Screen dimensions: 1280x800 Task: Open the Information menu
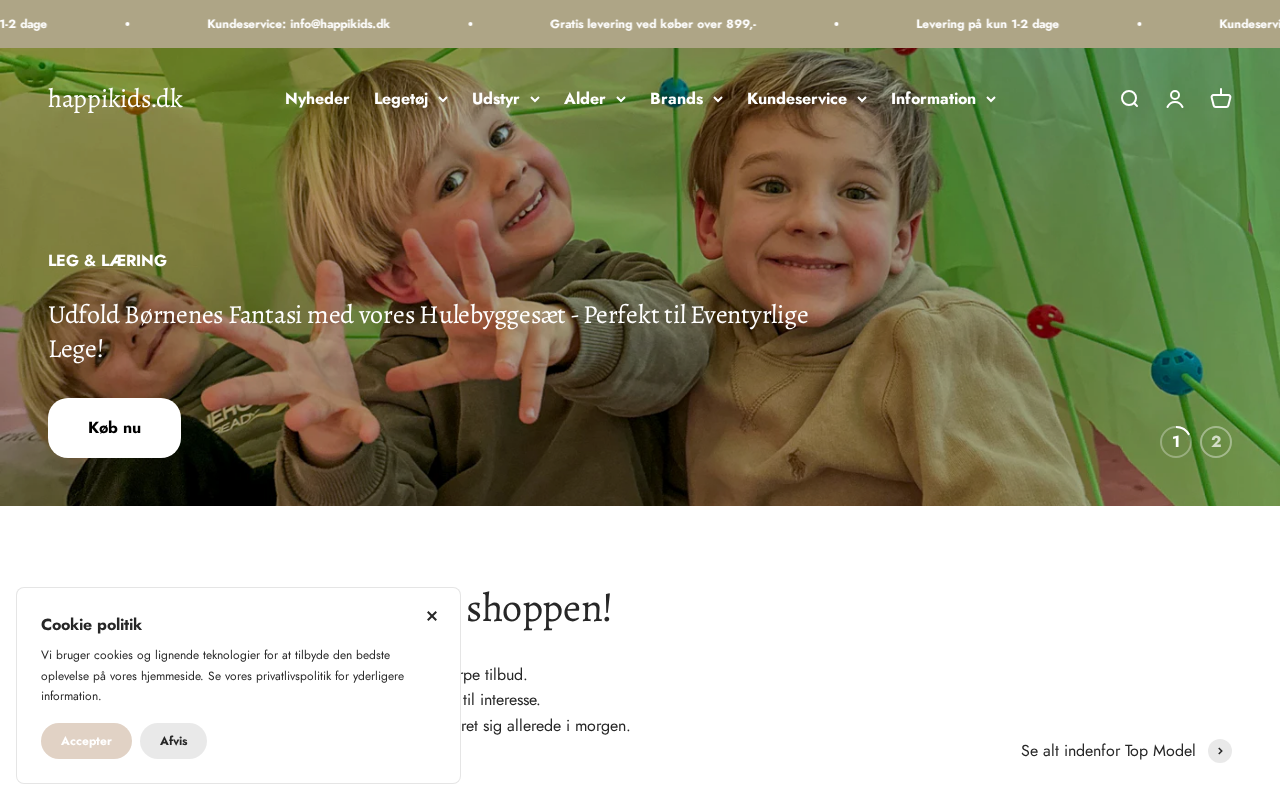point(943,99)
